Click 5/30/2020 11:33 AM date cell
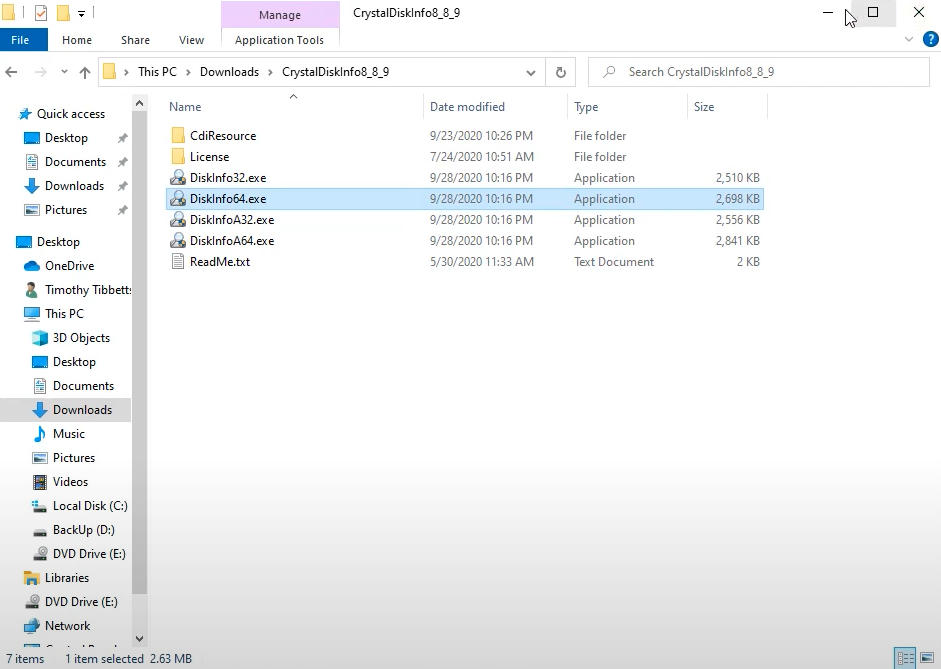The width and height of the screenshot is (941, 669). 481,262
